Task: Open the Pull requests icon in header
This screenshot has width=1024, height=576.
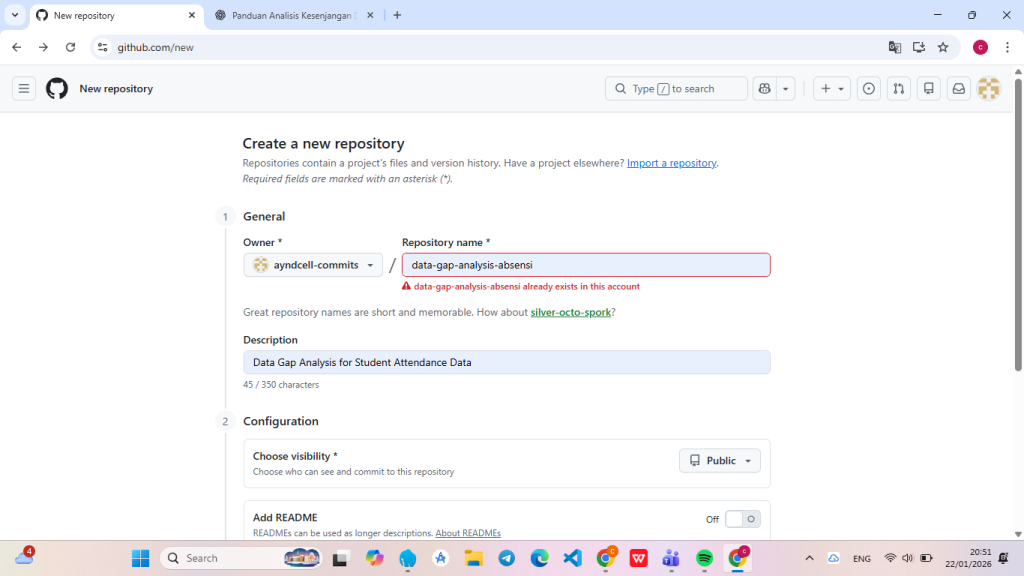Action: pyautogui.click(x=899, y=89)
